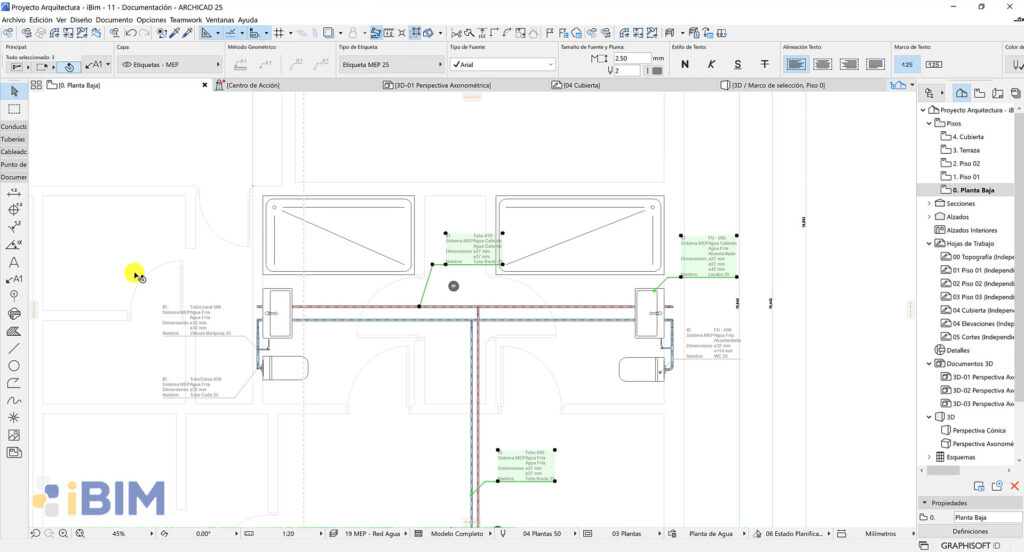
Task: Open the Definiciones button
Action: click(x=970, y=531)
